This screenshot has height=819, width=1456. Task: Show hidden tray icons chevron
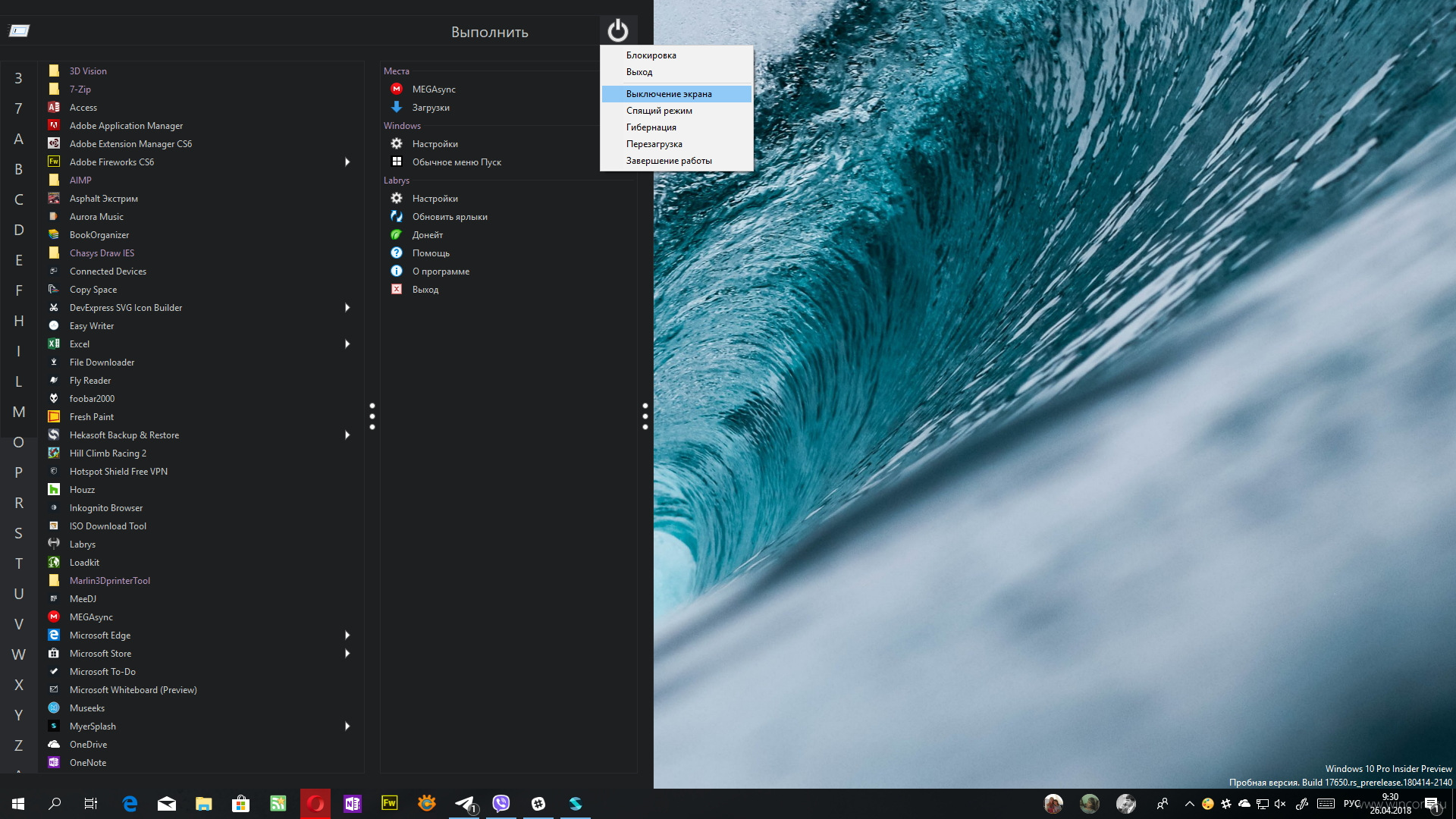[x=1189, y=804]
